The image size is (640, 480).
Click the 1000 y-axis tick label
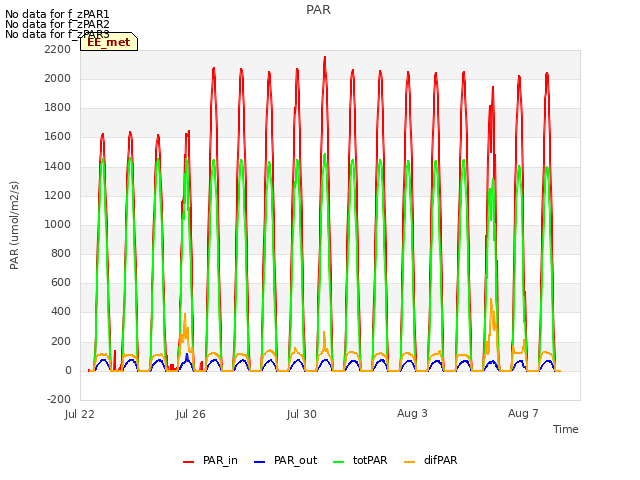[58, 224]
